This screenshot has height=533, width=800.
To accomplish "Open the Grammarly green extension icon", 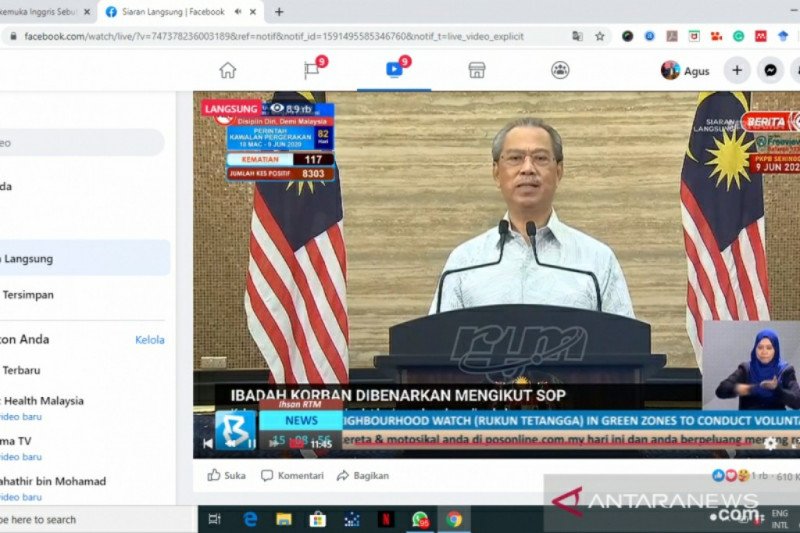I will [x=738, y=36].
